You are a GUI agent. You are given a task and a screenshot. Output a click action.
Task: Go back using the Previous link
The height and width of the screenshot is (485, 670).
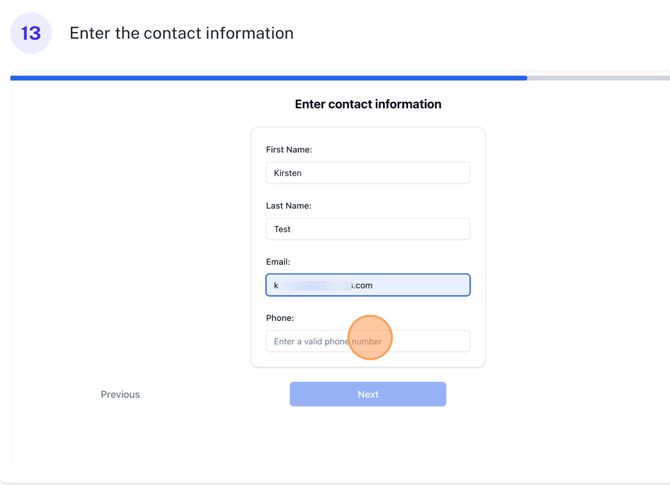[120, 394]
